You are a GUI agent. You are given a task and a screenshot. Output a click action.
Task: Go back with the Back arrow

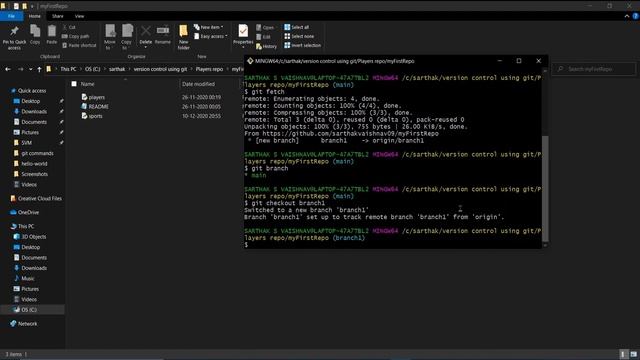[x=8, y=69]
